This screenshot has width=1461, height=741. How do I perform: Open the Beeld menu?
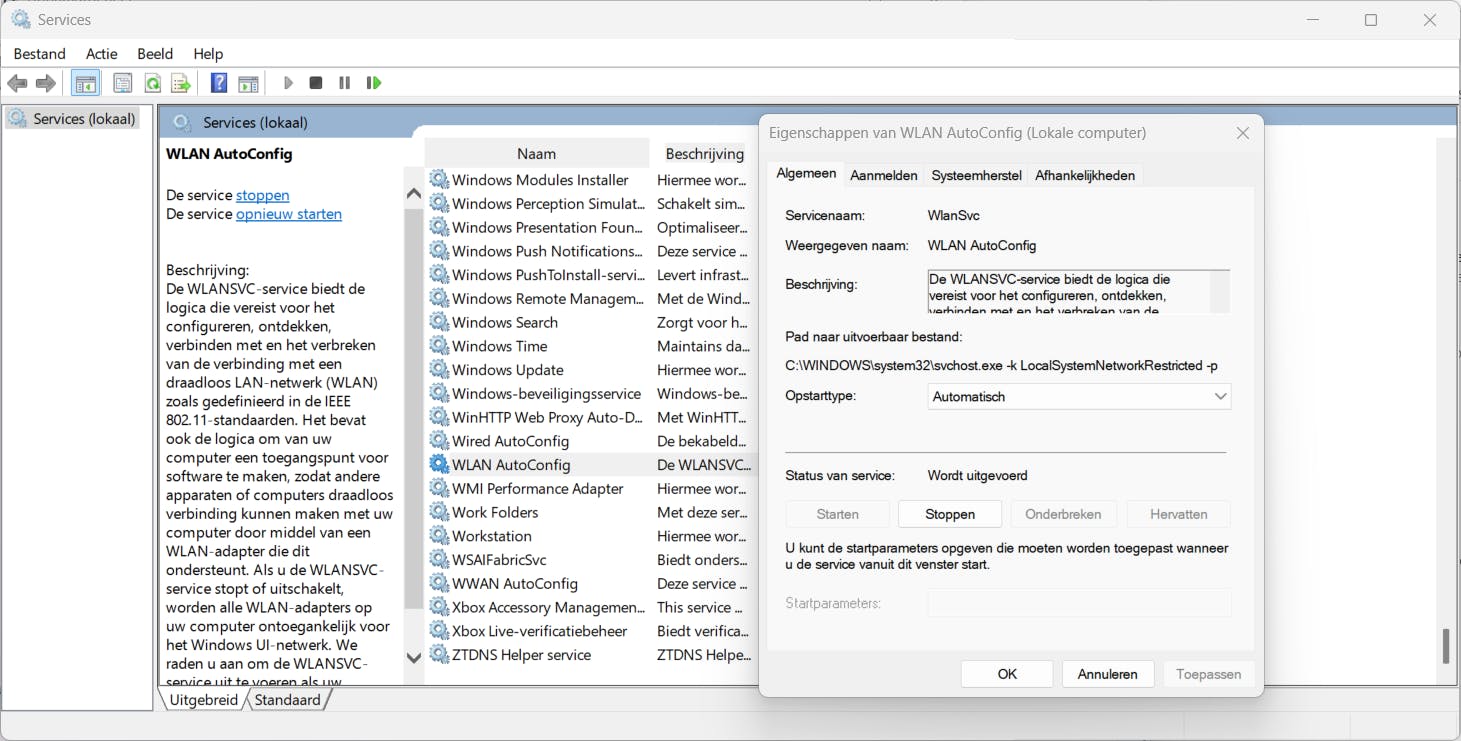click(155, 54)
